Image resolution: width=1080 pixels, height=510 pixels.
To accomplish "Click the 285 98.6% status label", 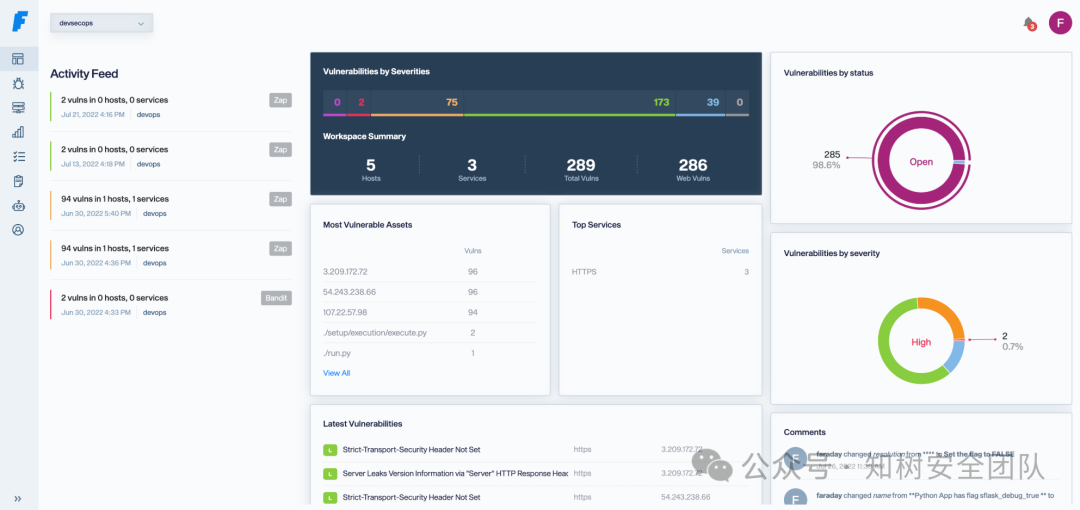I will [827, 159].
